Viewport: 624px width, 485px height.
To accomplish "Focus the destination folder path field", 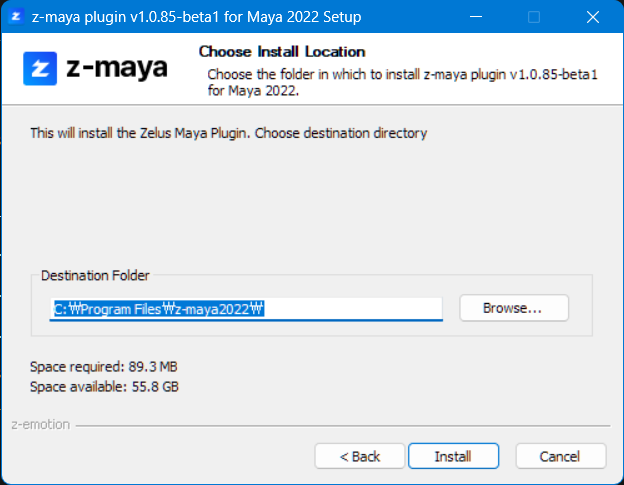I will (246, 309).
